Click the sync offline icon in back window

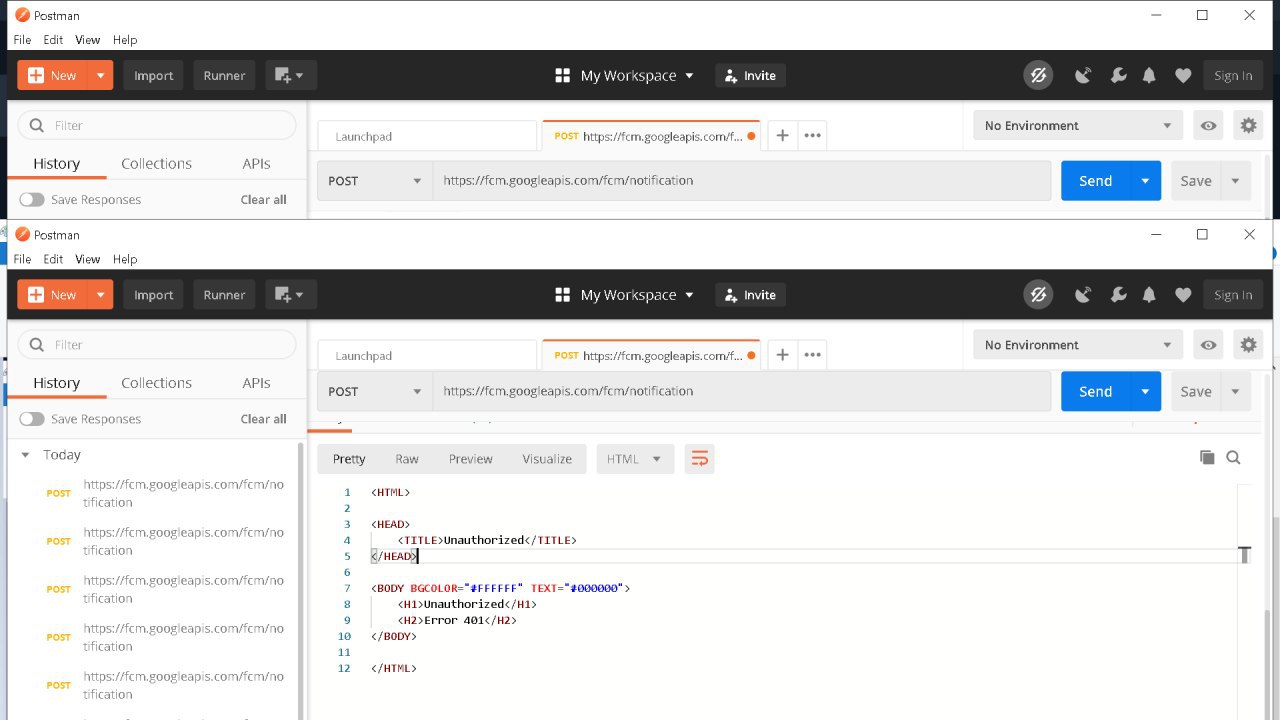tap(1038, 75)
